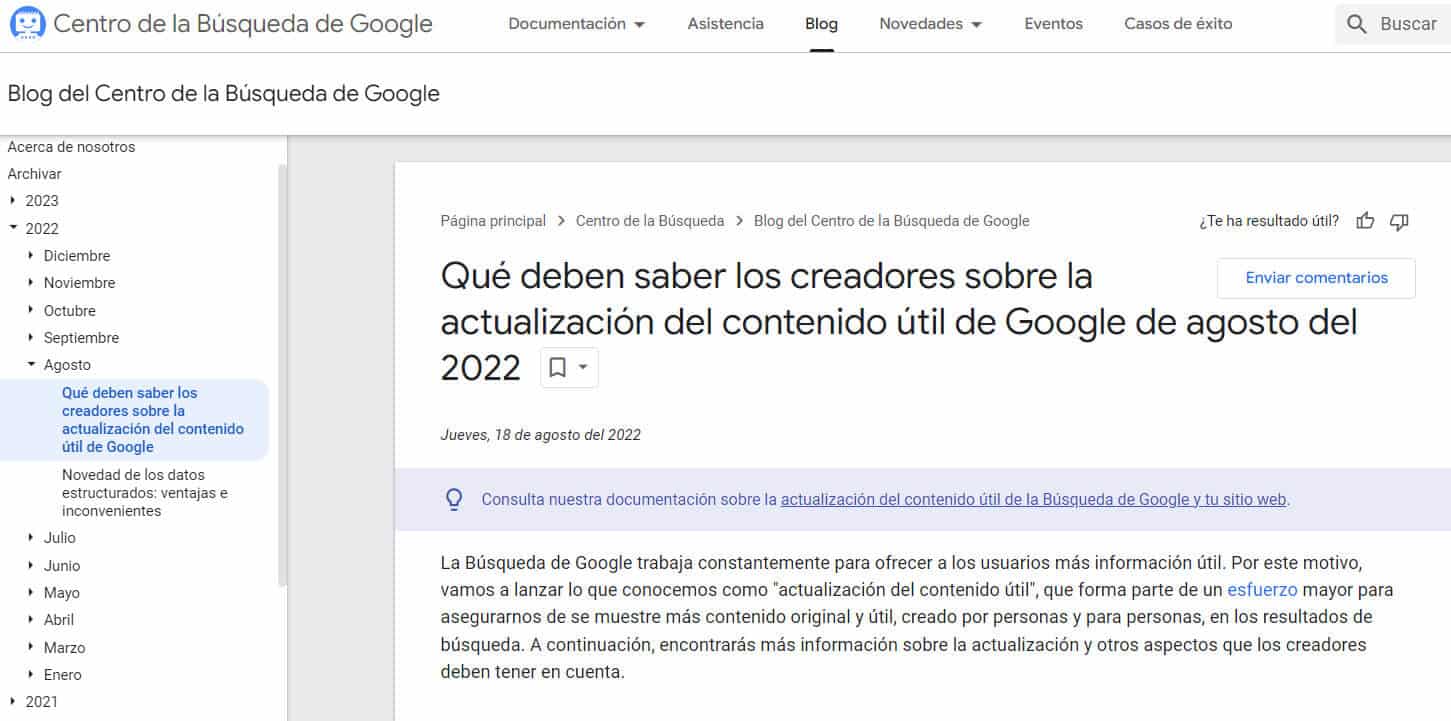
Task: Click the thumbs down not helpful icon
Action: (1399, 221)
